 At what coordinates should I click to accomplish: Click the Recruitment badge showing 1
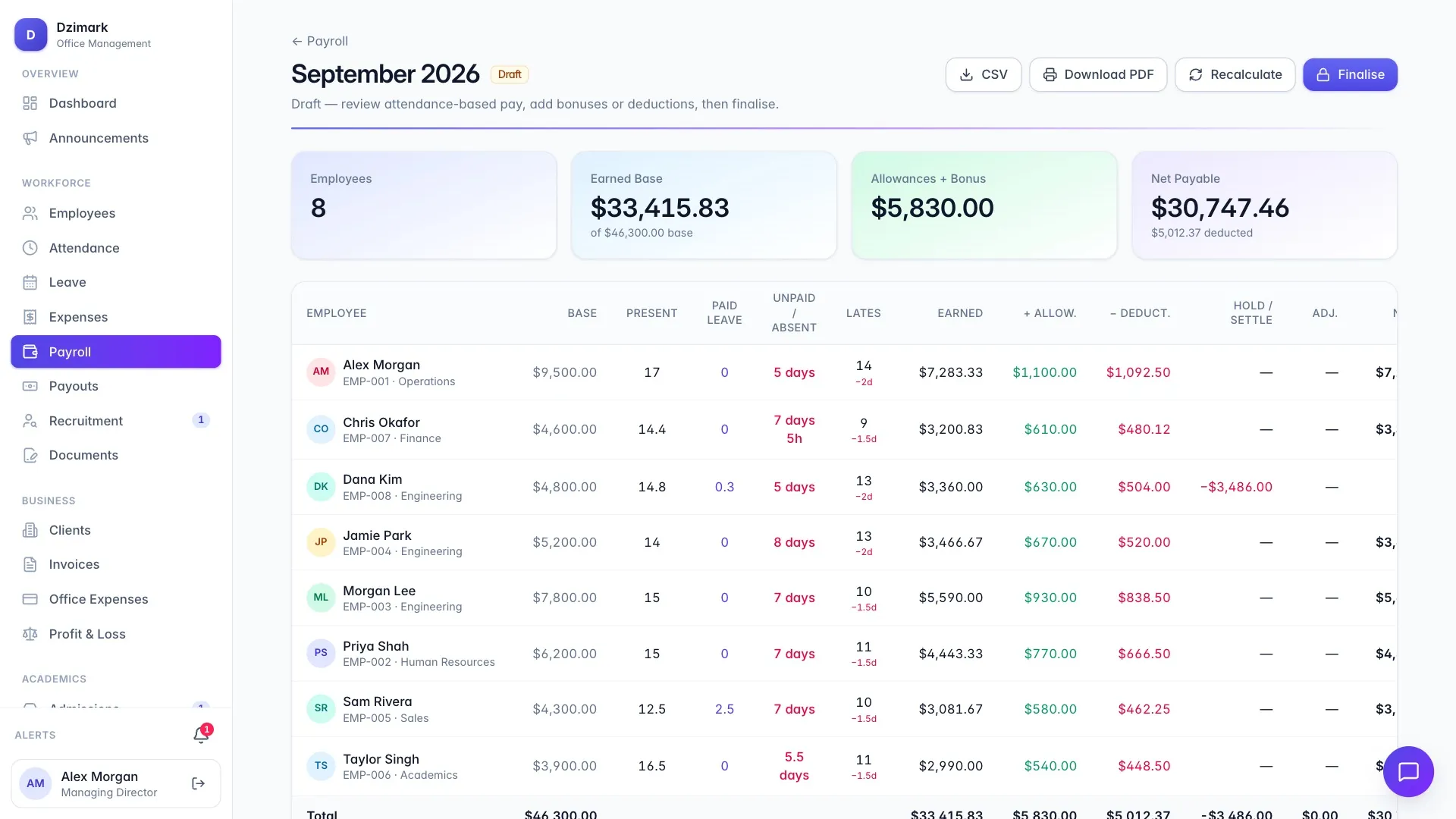[x=201, y=420]
